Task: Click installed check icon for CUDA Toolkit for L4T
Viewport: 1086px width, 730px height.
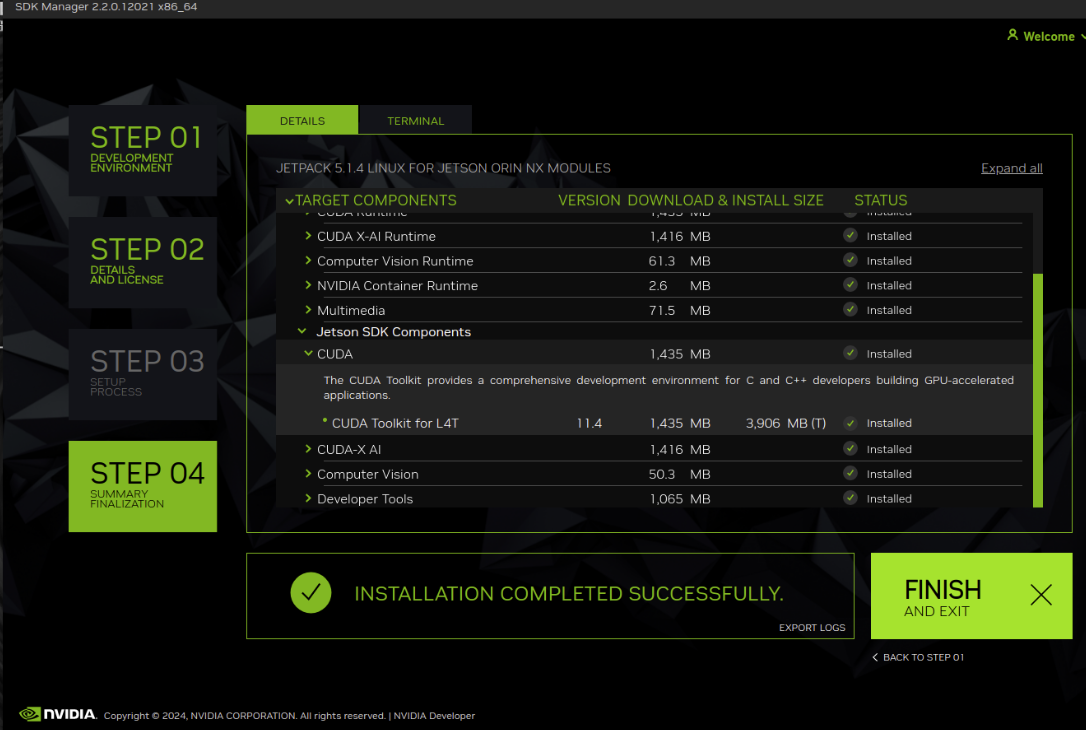Action: pos(851,423)
